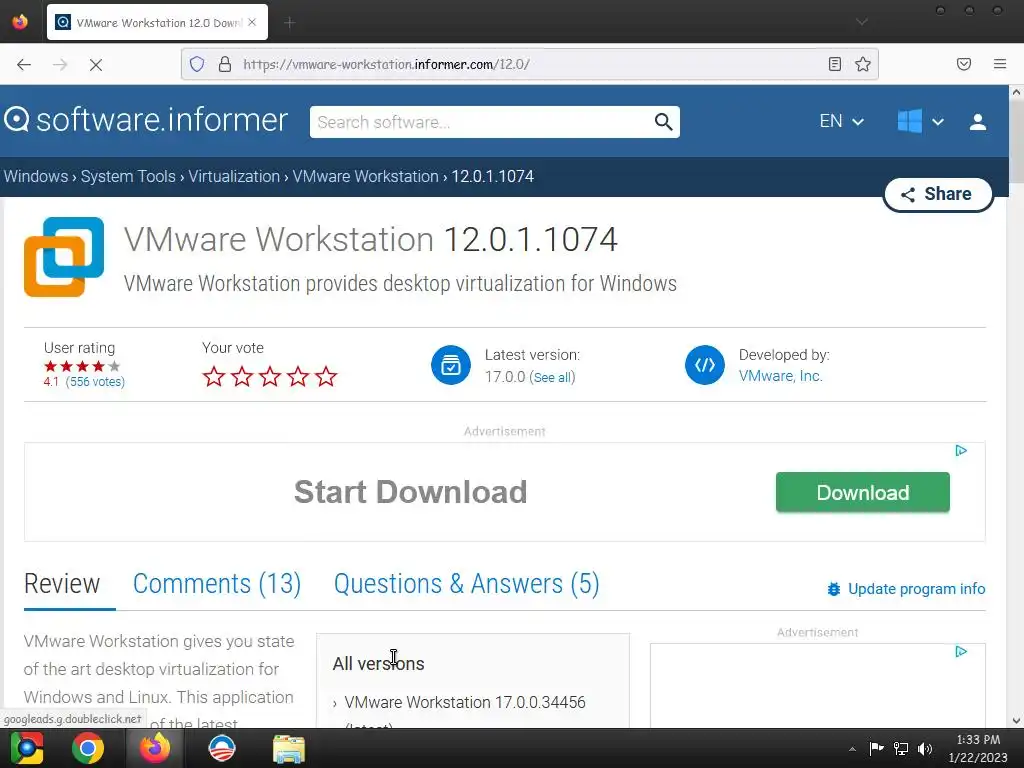Rate five stars under Your vote
The height and width of the screenshot is (768, 1024).
tap(326, 377)
